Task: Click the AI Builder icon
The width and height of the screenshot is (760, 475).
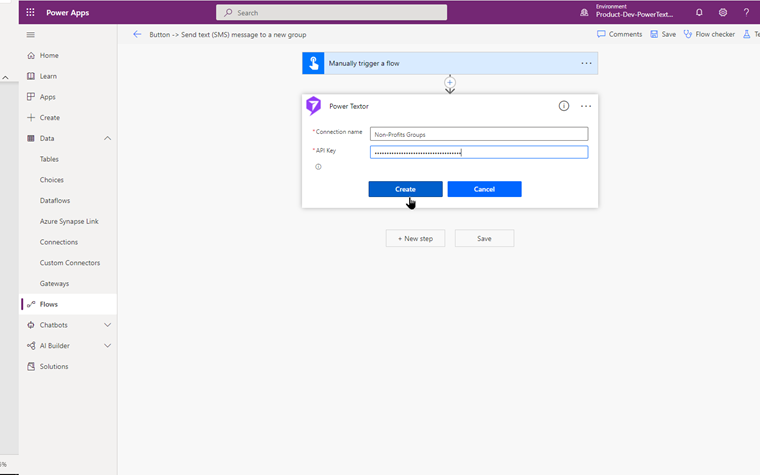Action: pos(31,346)
